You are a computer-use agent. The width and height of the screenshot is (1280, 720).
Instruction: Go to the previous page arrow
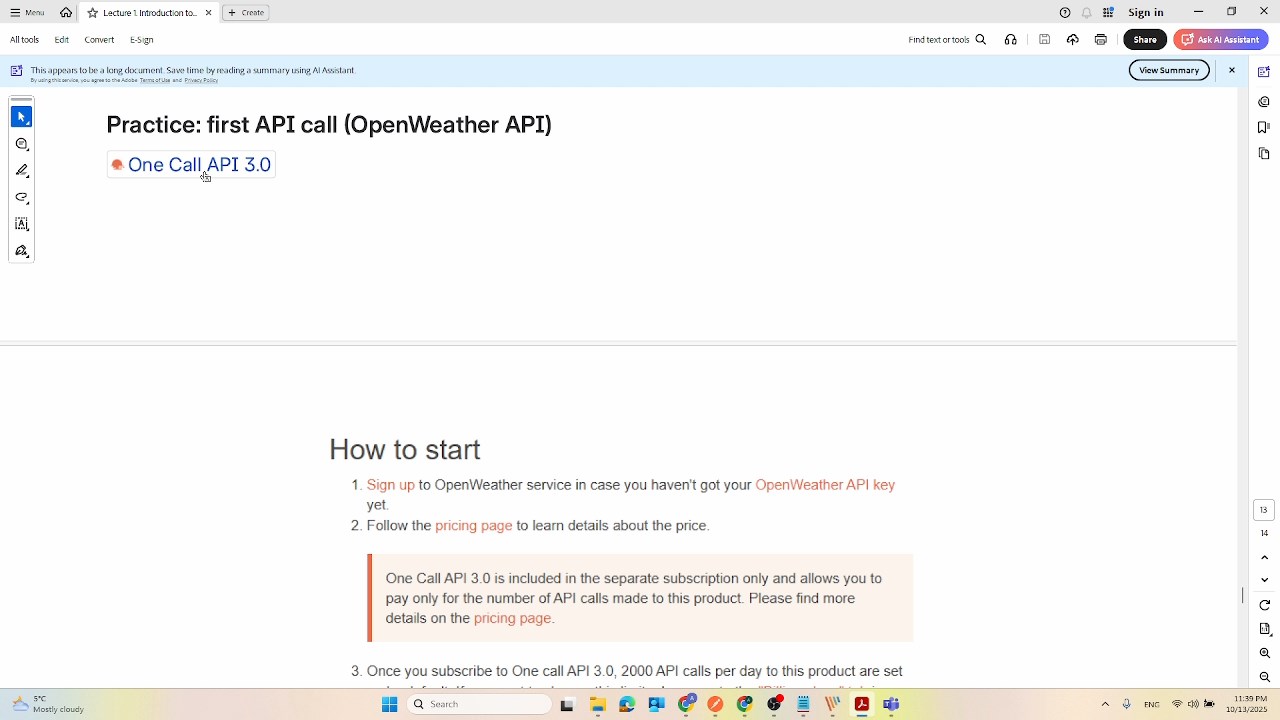1264,557
